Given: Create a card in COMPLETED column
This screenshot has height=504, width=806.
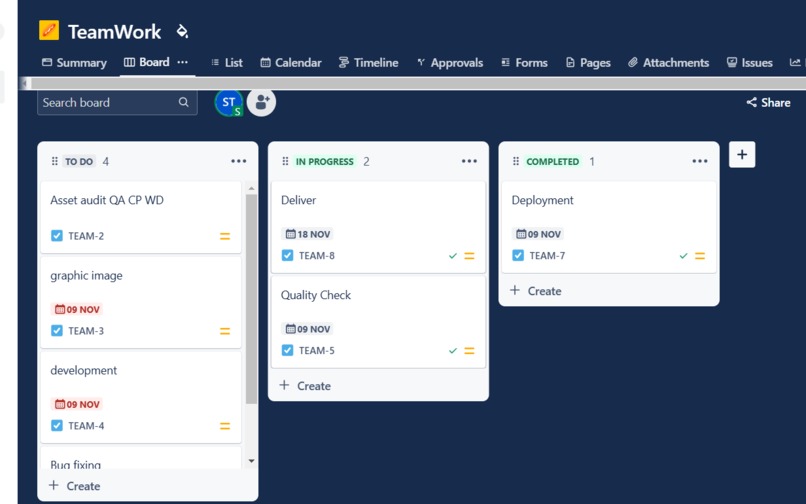Looking at the screenshot, I should coord(536,291).
